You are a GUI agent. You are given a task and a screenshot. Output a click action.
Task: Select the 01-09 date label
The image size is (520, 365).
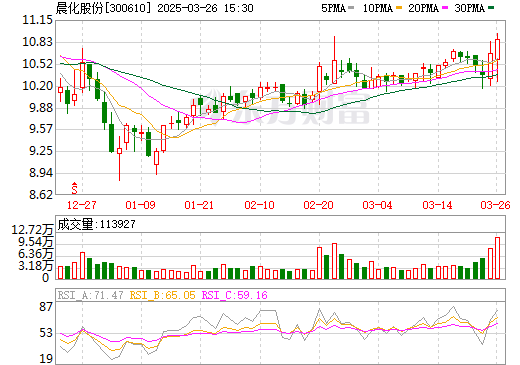tap(140, 205)
